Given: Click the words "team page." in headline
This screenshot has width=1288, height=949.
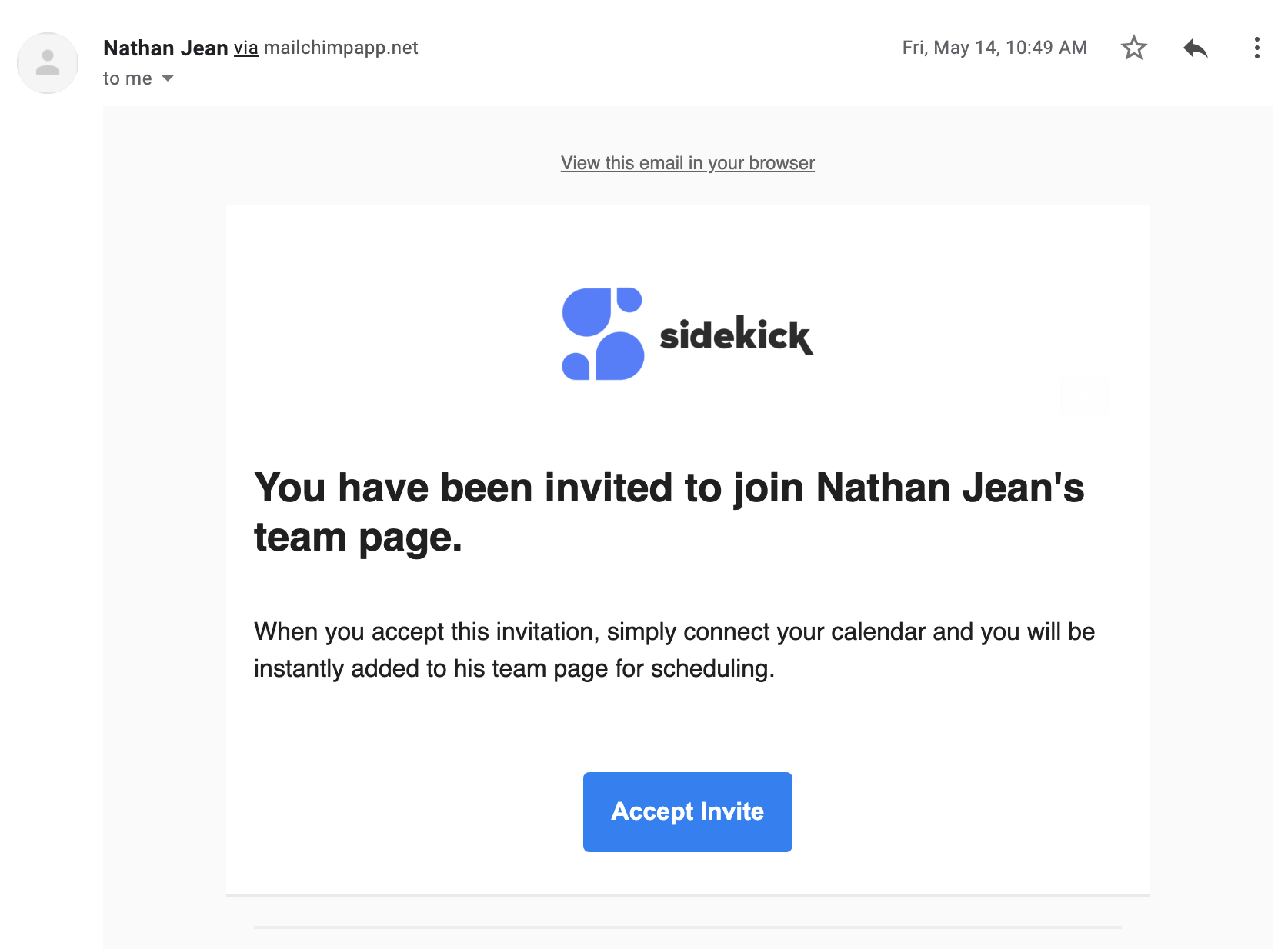Looking at the screenshot, I should 358,537.
